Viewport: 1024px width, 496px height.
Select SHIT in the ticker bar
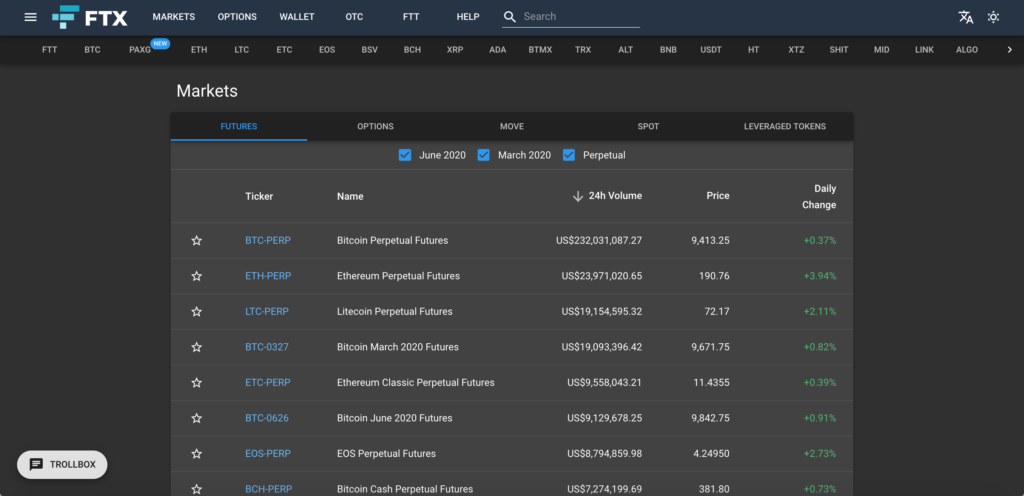pyautogui.click(x=839, y=50)
